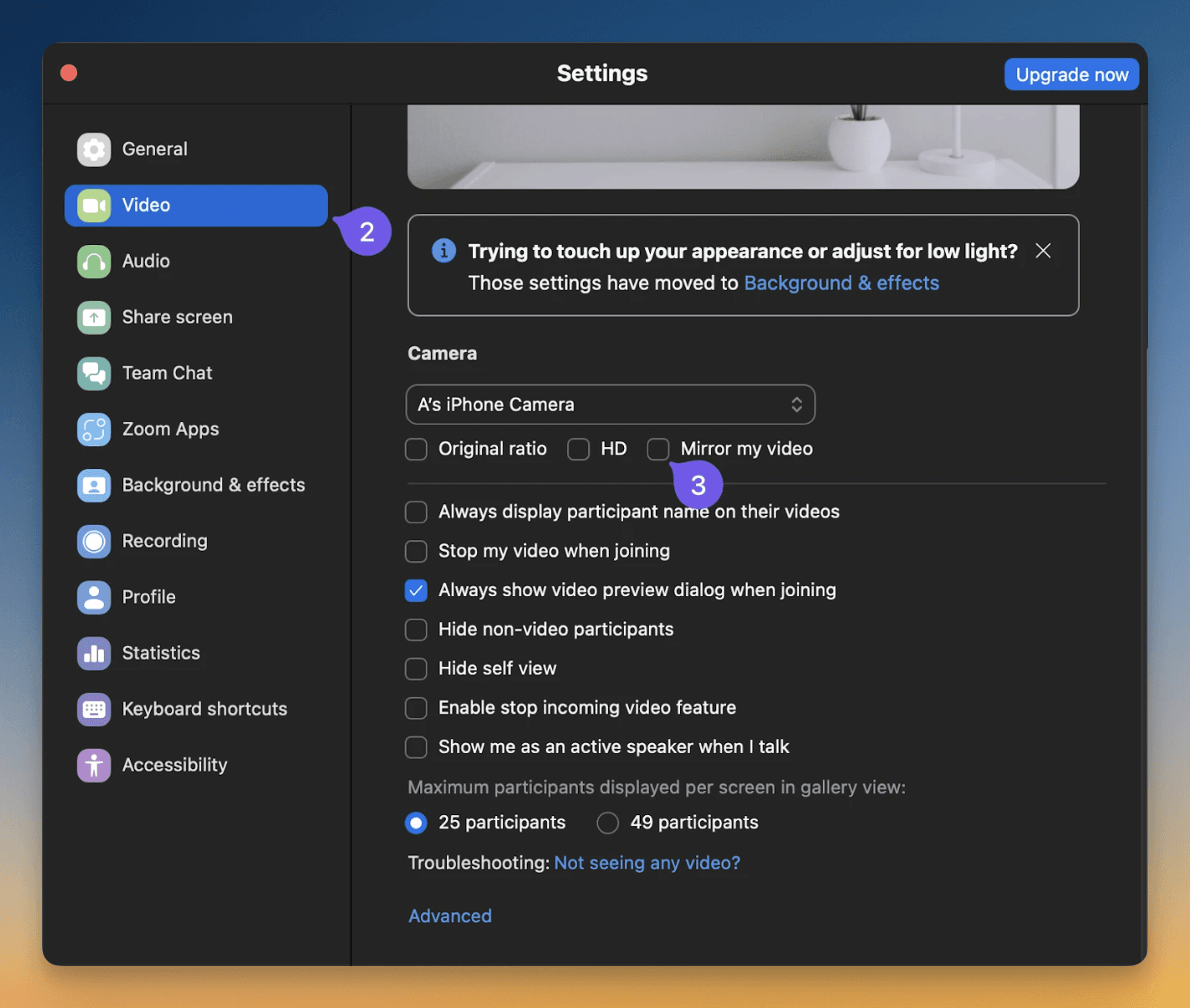Click the Team Chat bubble icon
This screenshot has width=1190, height=1008.
94,373
